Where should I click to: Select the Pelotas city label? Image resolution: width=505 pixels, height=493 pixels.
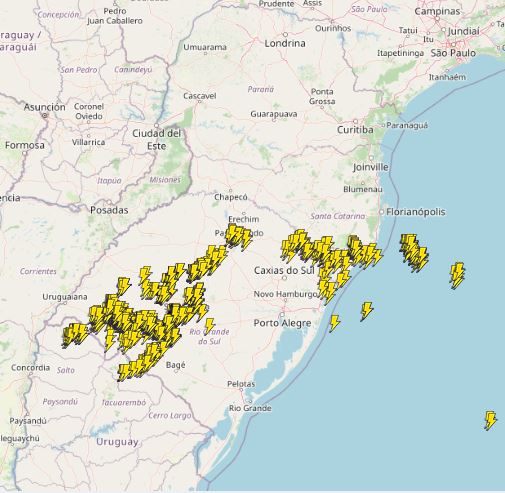(x=241, y=384)
